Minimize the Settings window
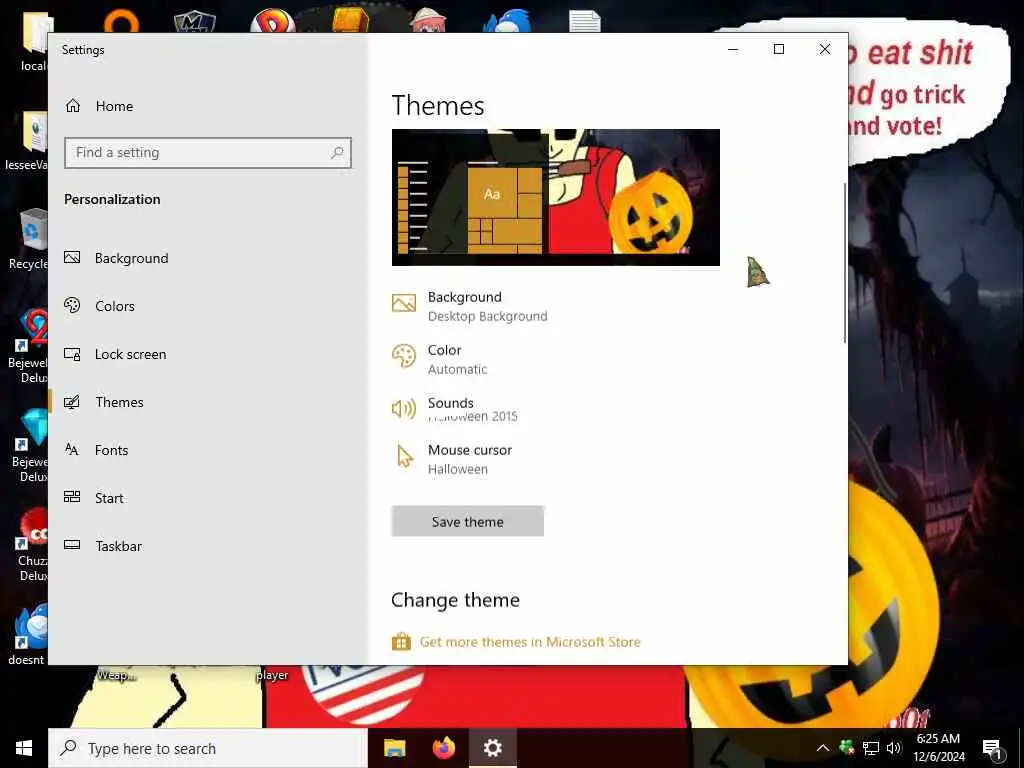The image size is (1024, 768). 733,49
